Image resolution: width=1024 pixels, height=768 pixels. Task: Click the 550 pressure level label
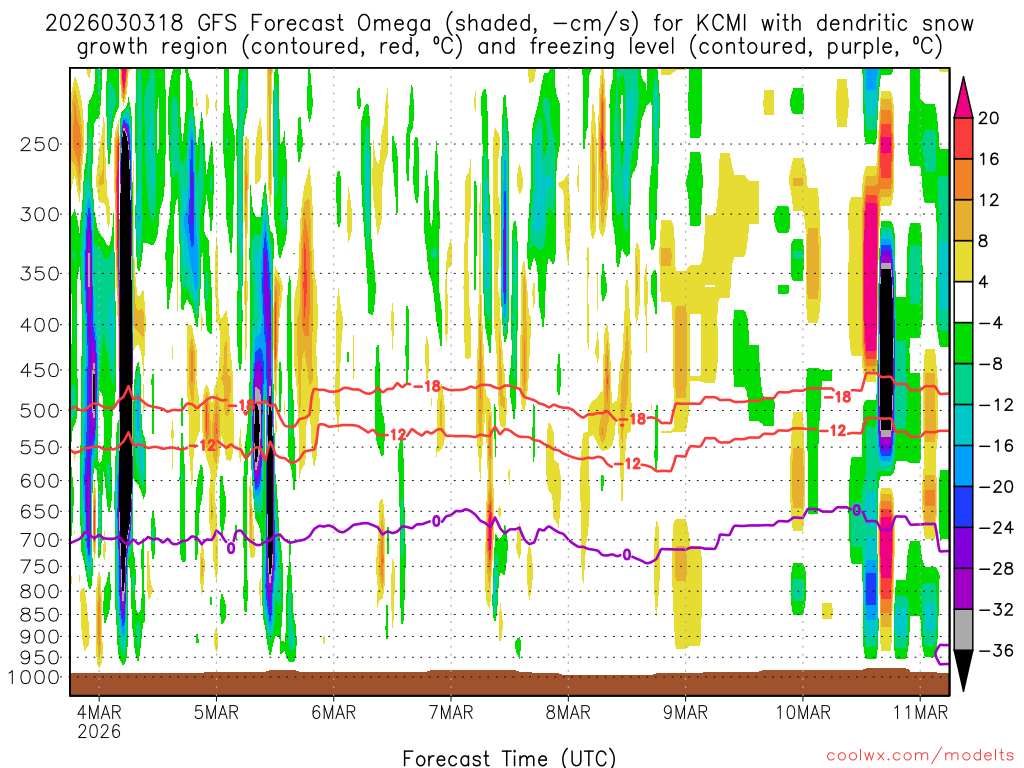[x=40, y=447]
